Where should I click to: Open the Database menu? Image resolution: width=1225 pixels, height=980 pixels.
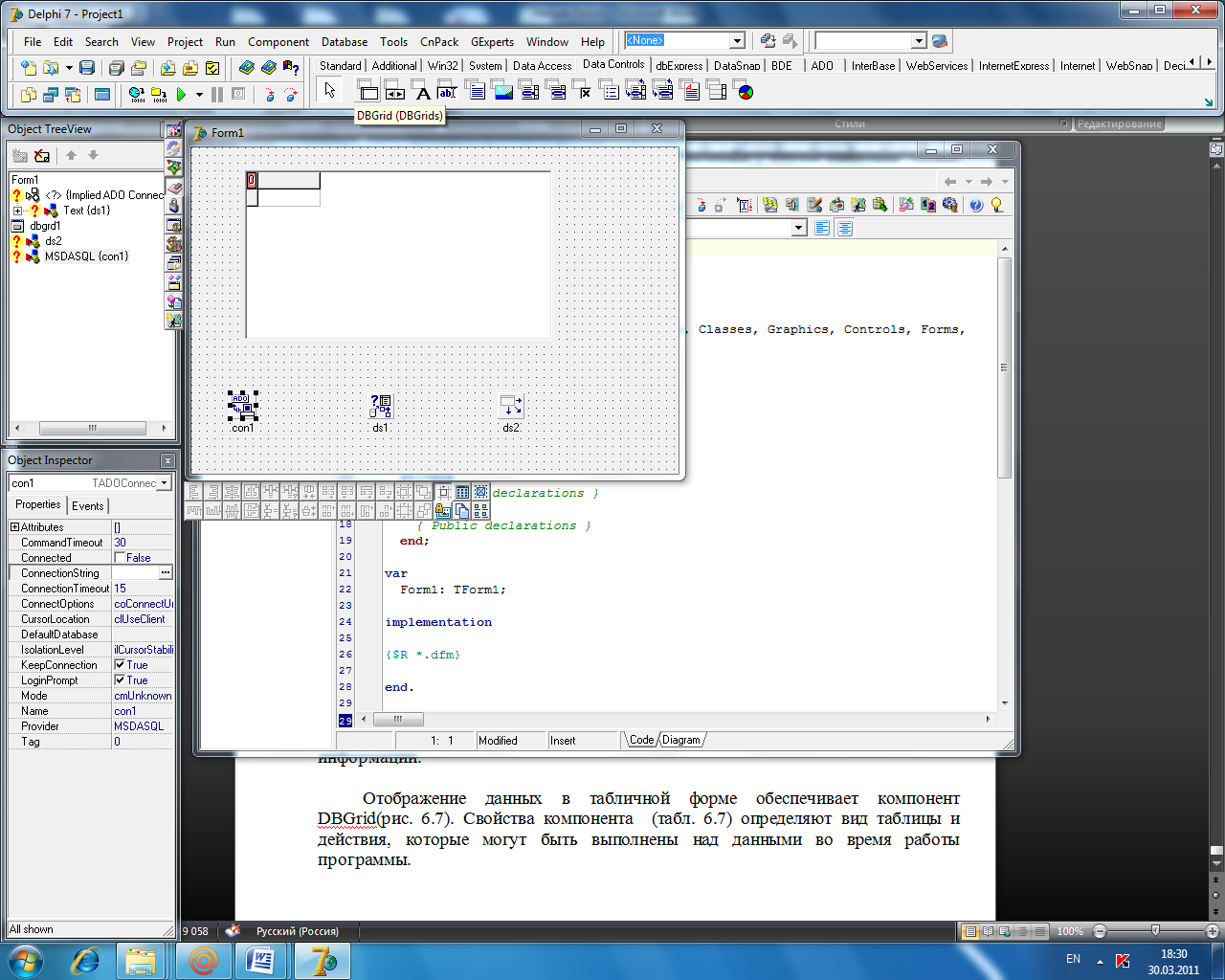[345, 42]
